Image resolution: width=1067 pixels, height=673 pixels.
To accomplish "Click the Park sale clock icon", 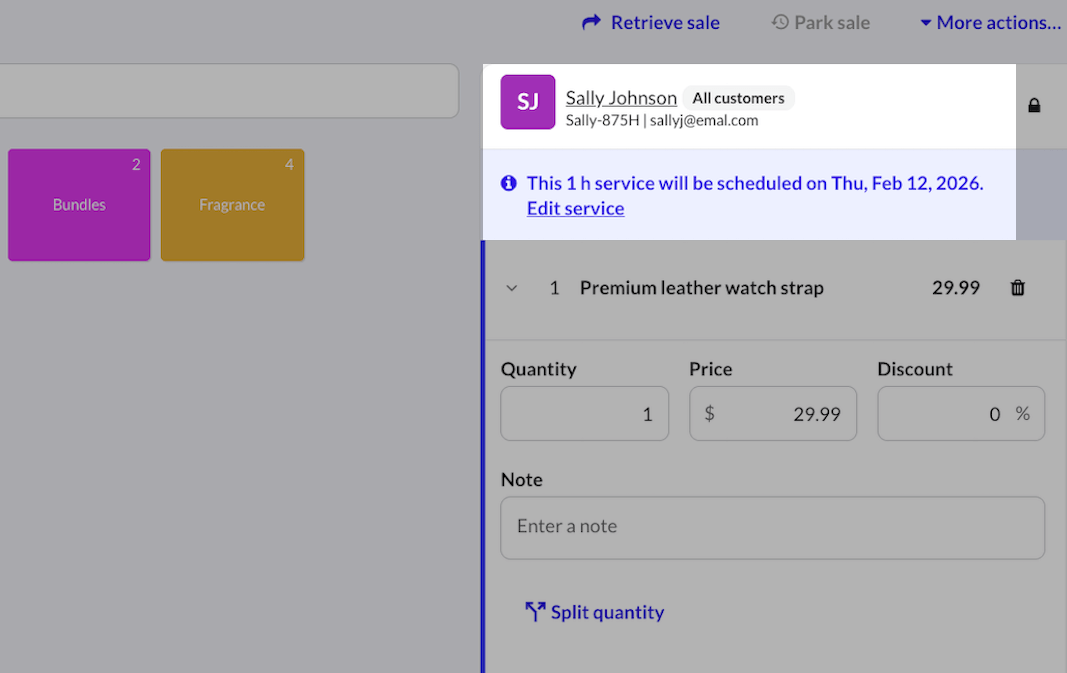I will [x=780, y=22].
